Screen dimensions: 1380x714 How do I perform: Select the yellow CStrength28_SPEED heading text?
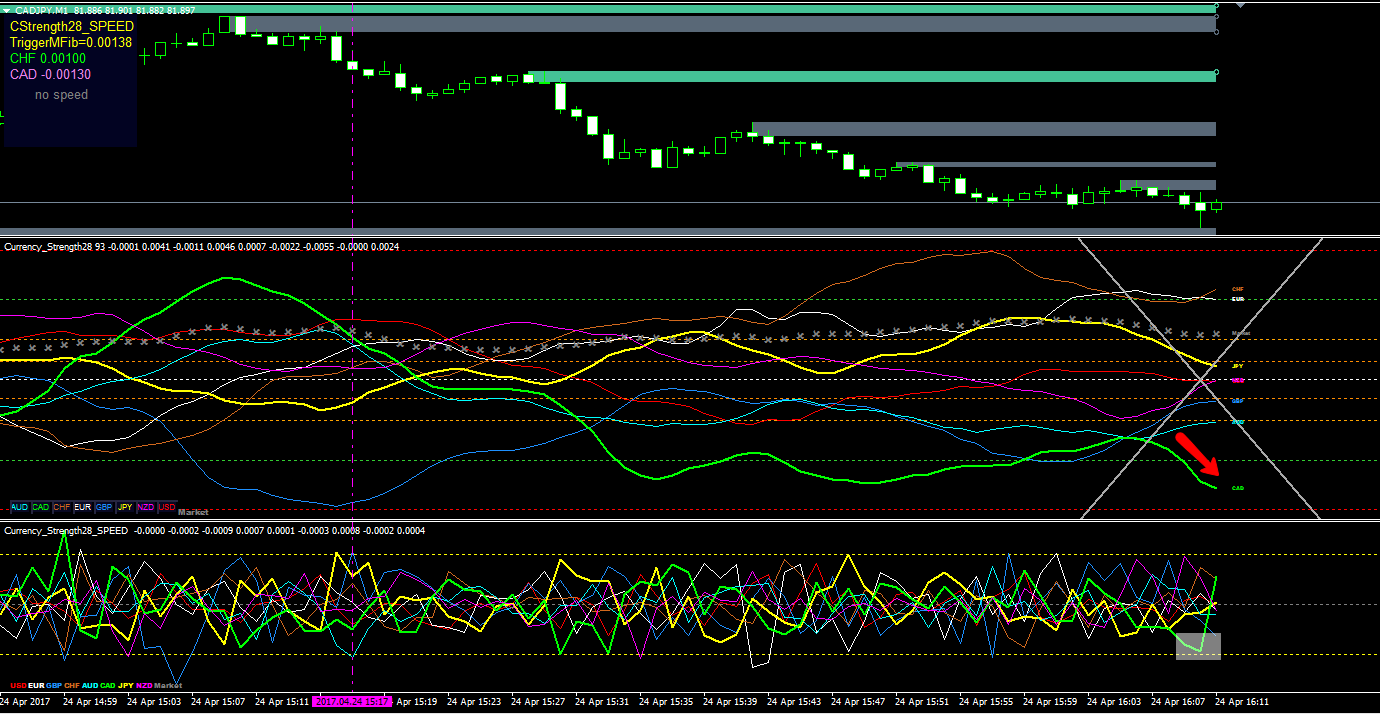[72, 27]
